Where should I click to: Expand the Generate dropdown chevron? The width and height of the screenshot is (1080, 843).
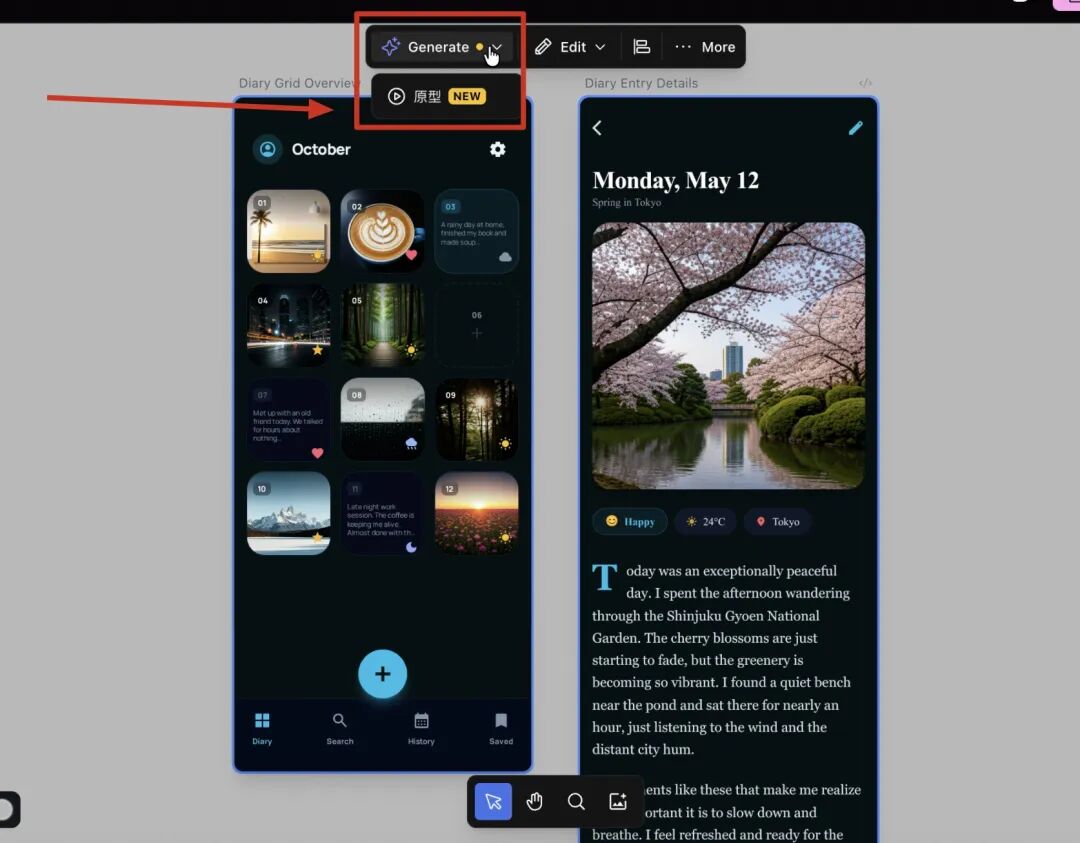497,48
